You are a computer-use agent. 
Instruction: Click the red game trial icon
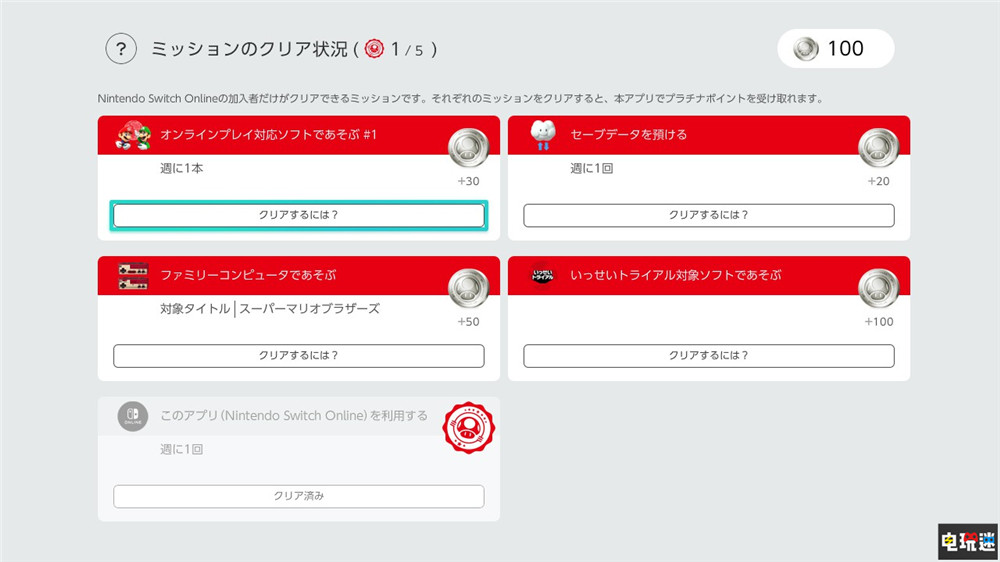tap(543, 275)
